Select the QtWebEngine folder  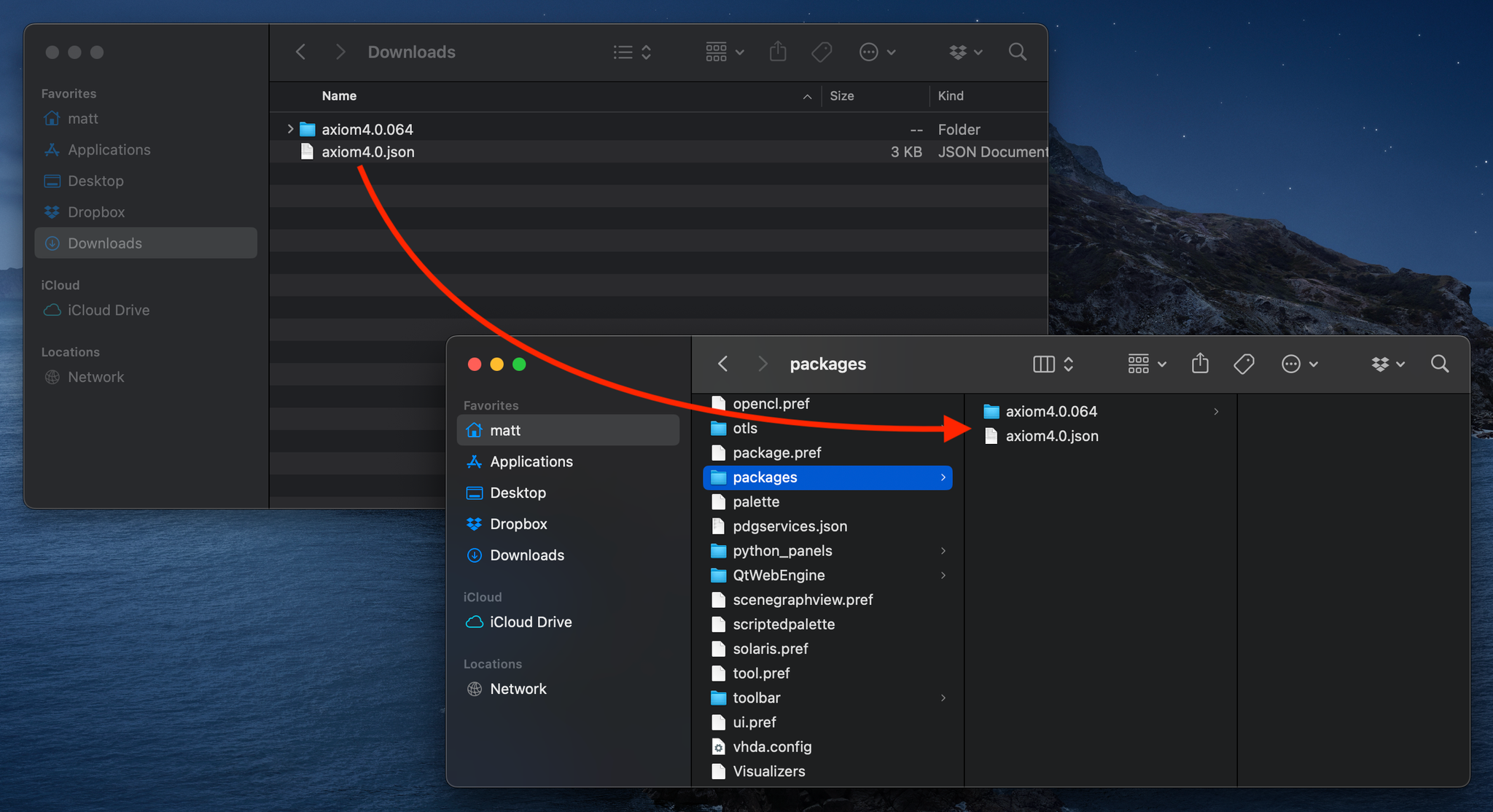(828, 575)
